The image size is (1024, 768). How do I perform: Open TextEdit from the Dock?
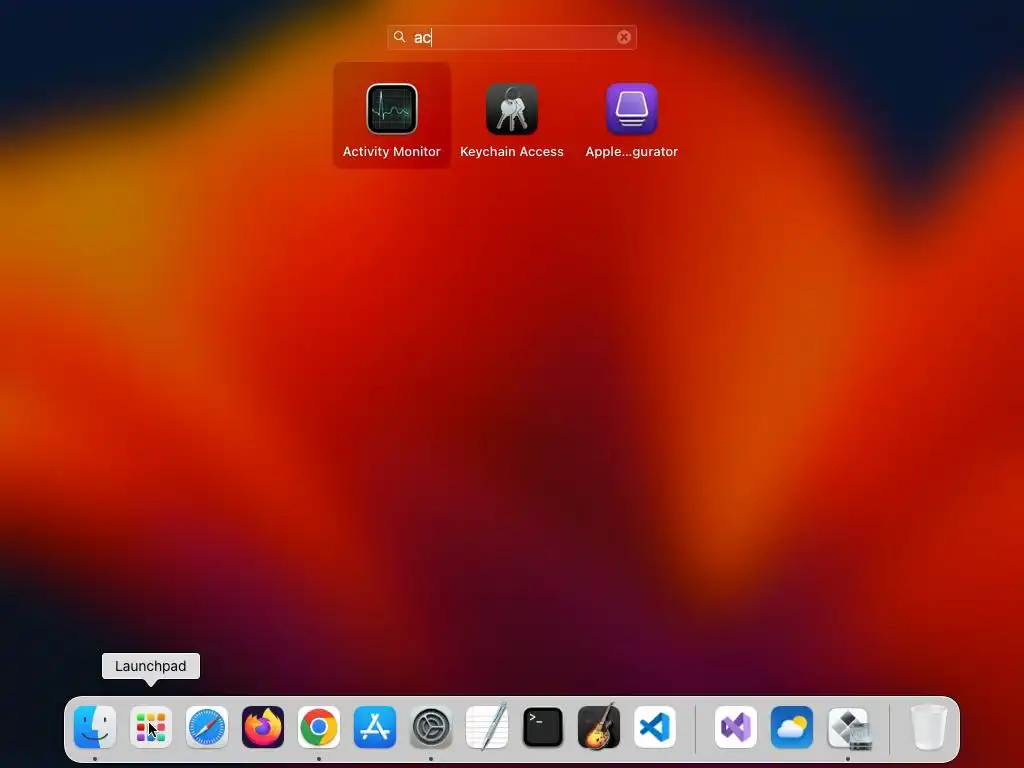pyautogui.click(x=487, y=727)
